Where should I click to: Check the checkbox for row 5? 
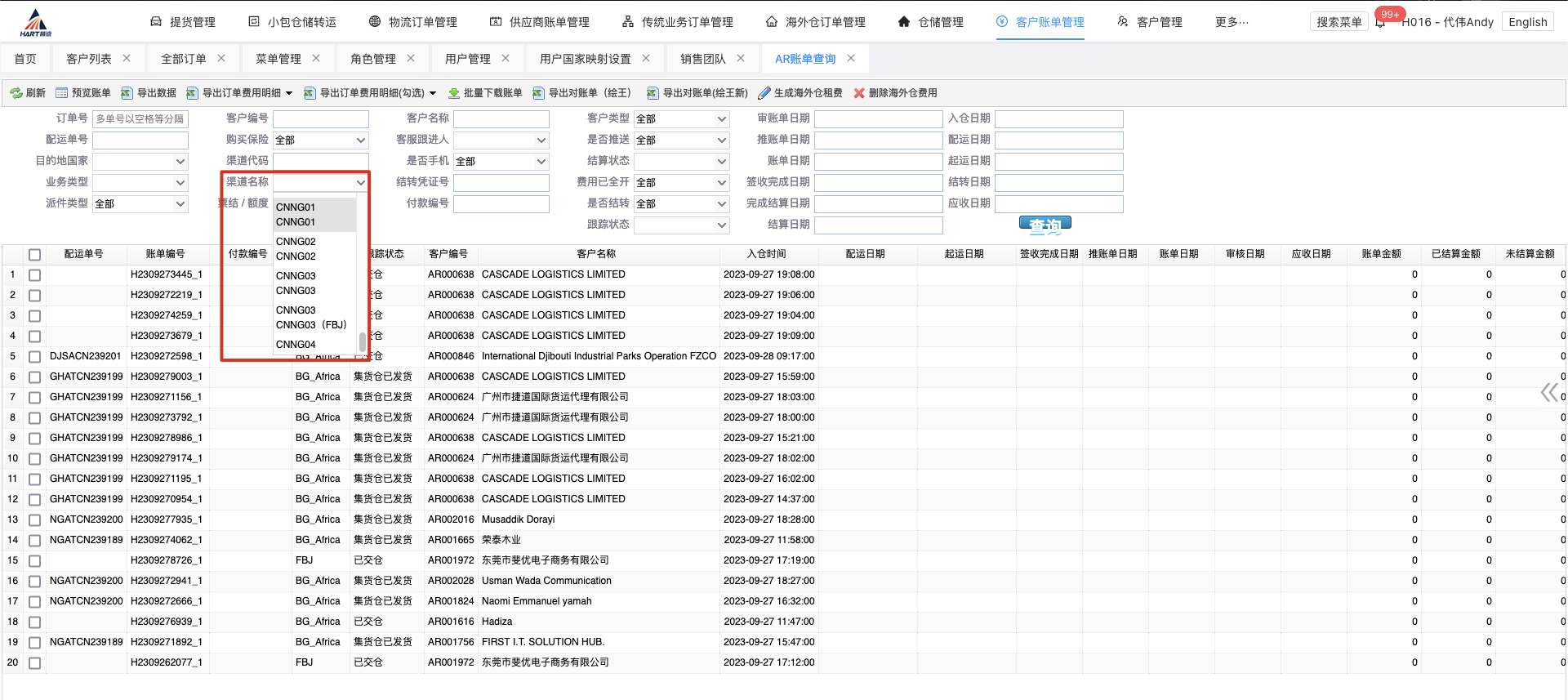34,357
